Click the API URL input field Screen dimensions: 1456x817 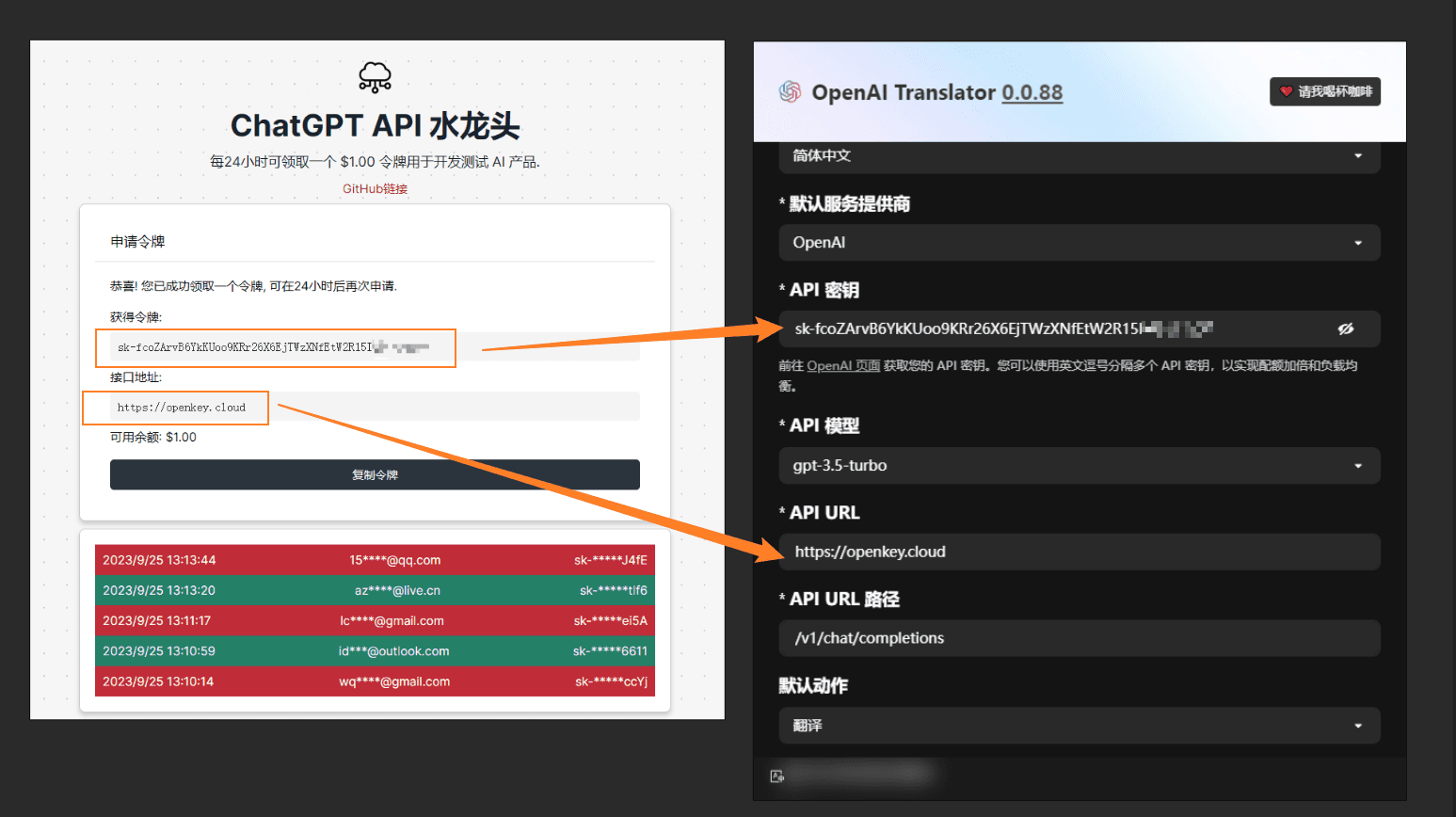coord(1080,552)
